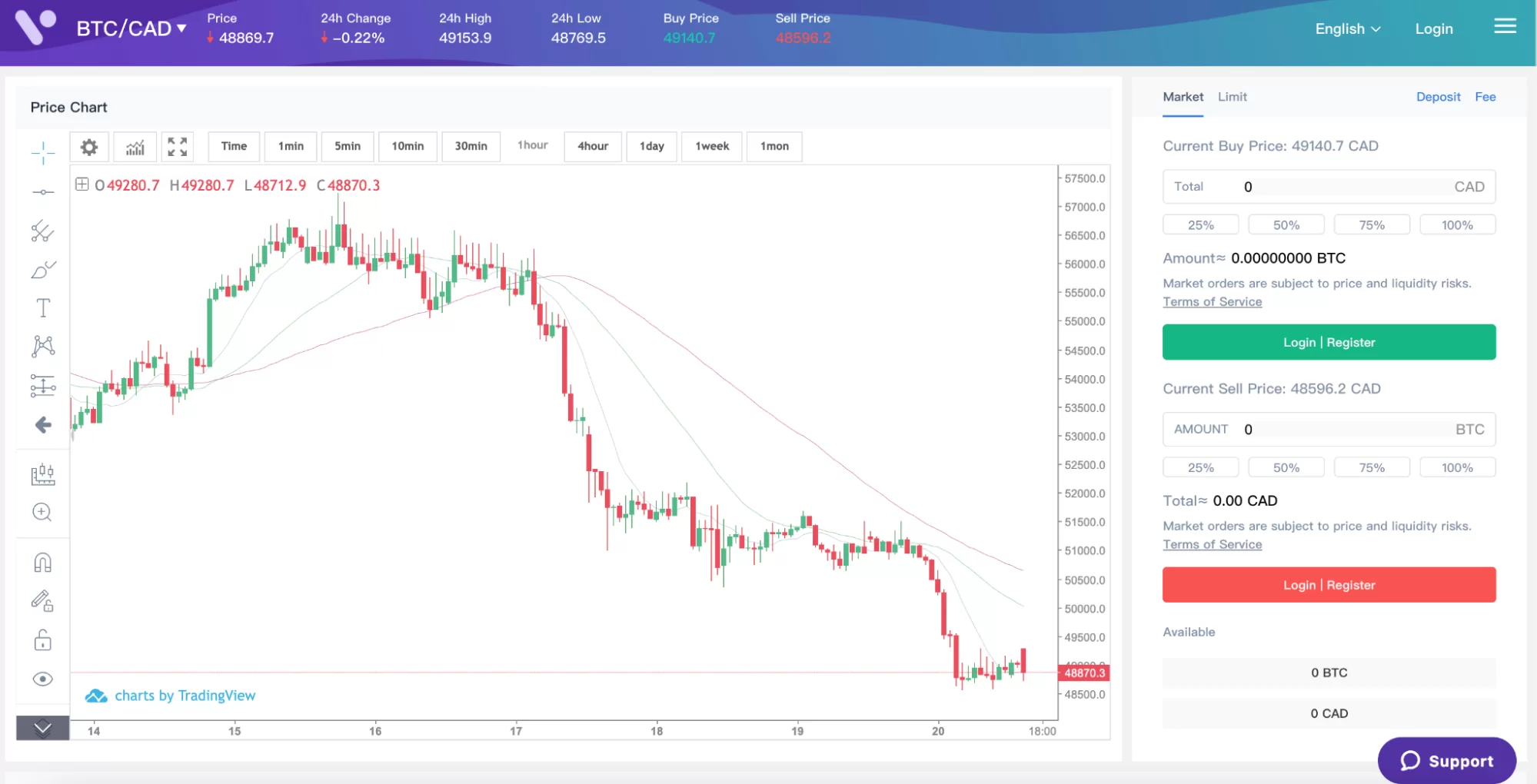This screenshot has height=784, width=1537.
Task: Select the horizontal line drawing tool
Action: point(43,192)
